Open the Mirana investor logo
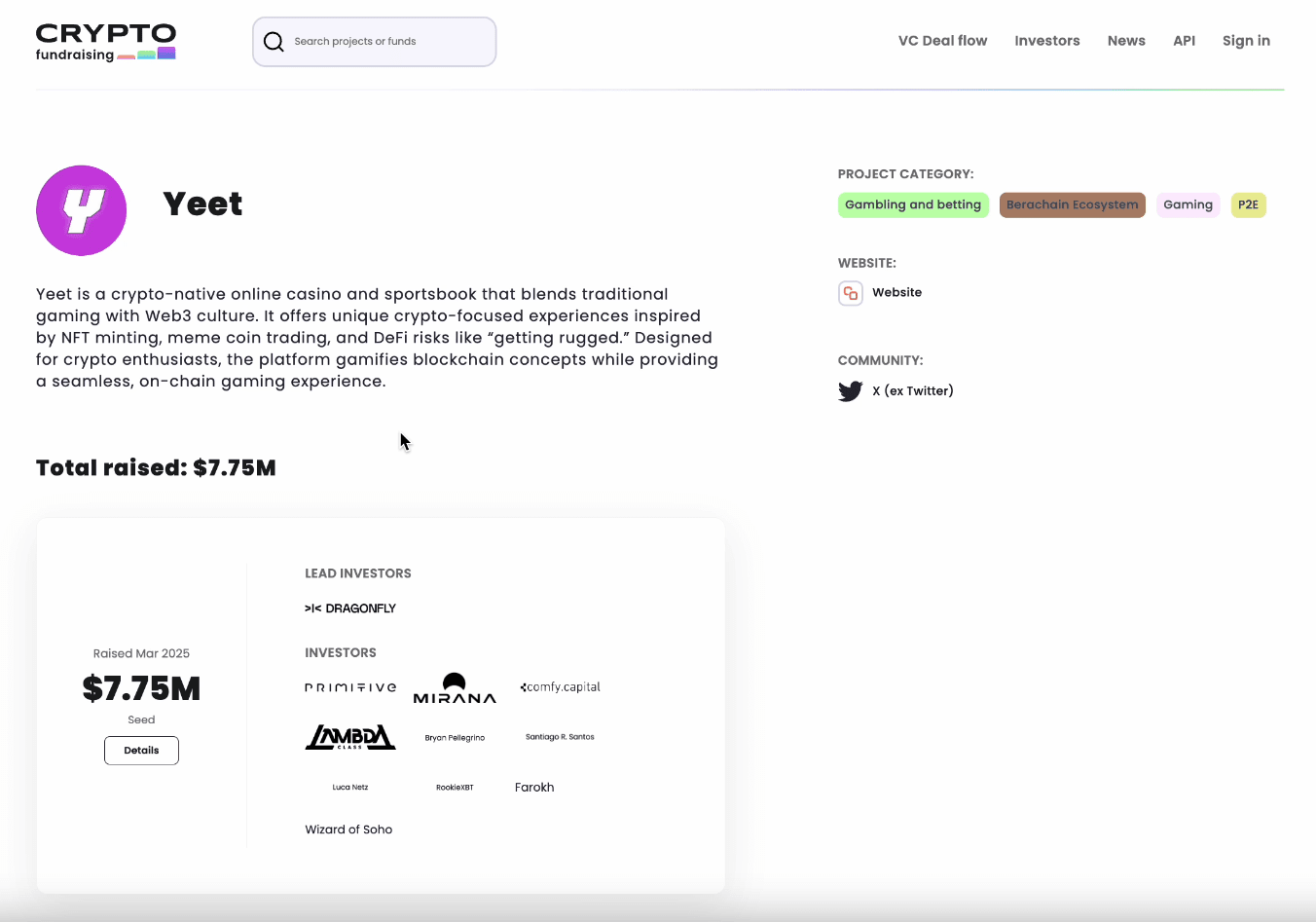Viewport: 1316px width, 922px height. [x=455, y=687]
